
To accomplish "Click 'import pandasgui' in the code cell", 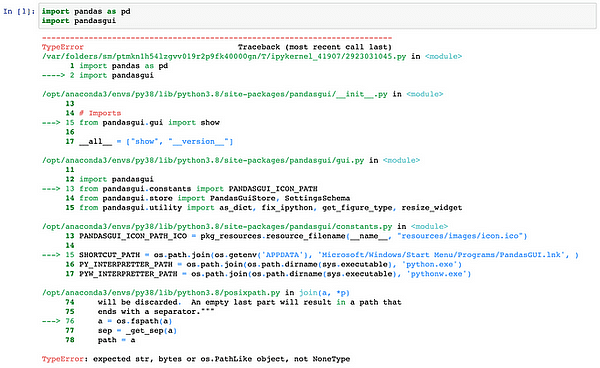I will (79, 21).
